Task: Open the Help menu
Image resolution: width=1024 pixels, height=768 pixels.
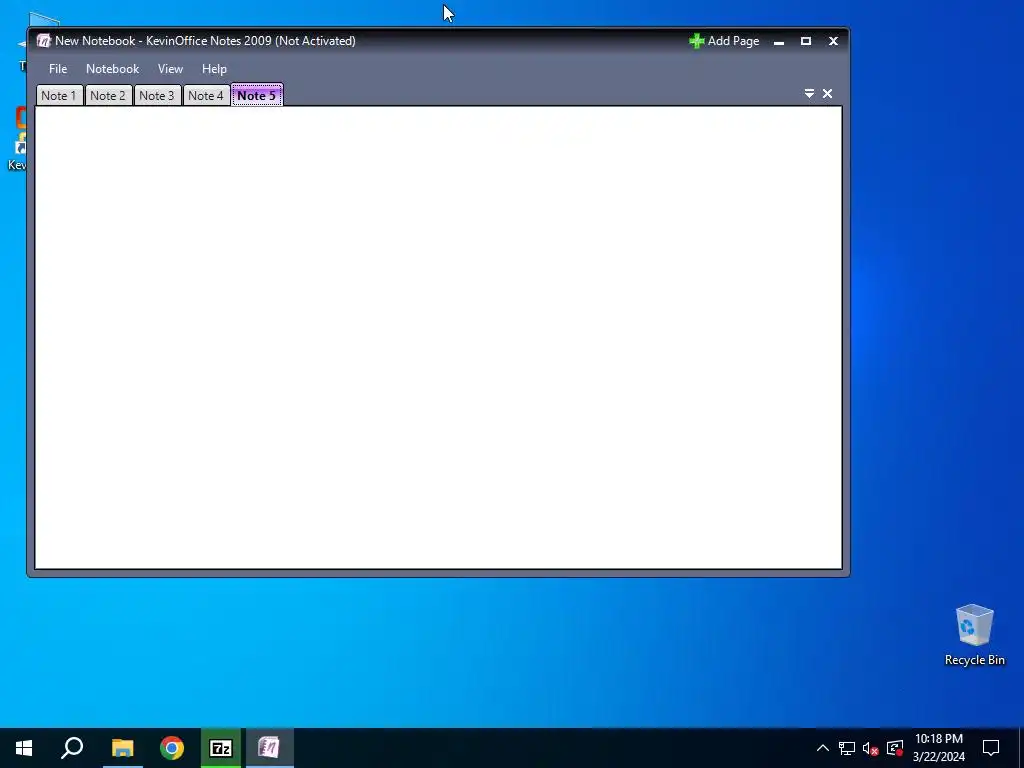Action: click(x=214, y=69)
